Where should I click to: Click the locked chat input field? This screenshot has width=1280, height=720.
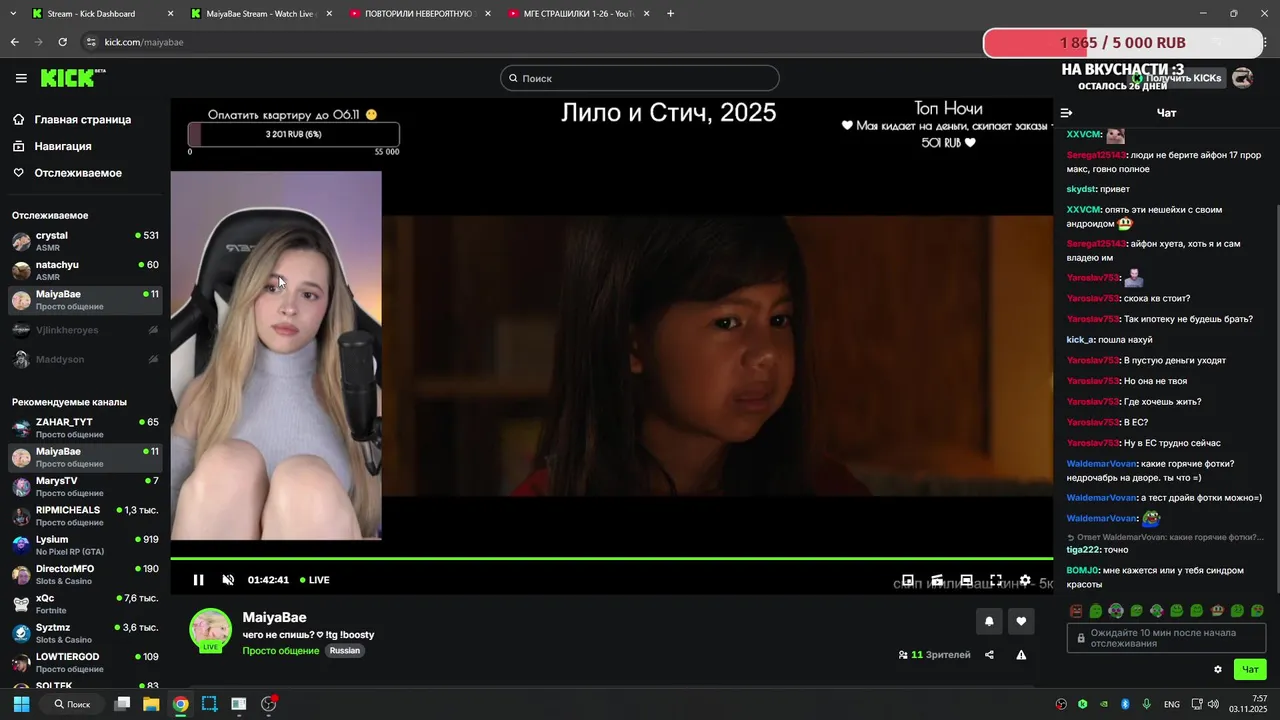coord(1166,638)
